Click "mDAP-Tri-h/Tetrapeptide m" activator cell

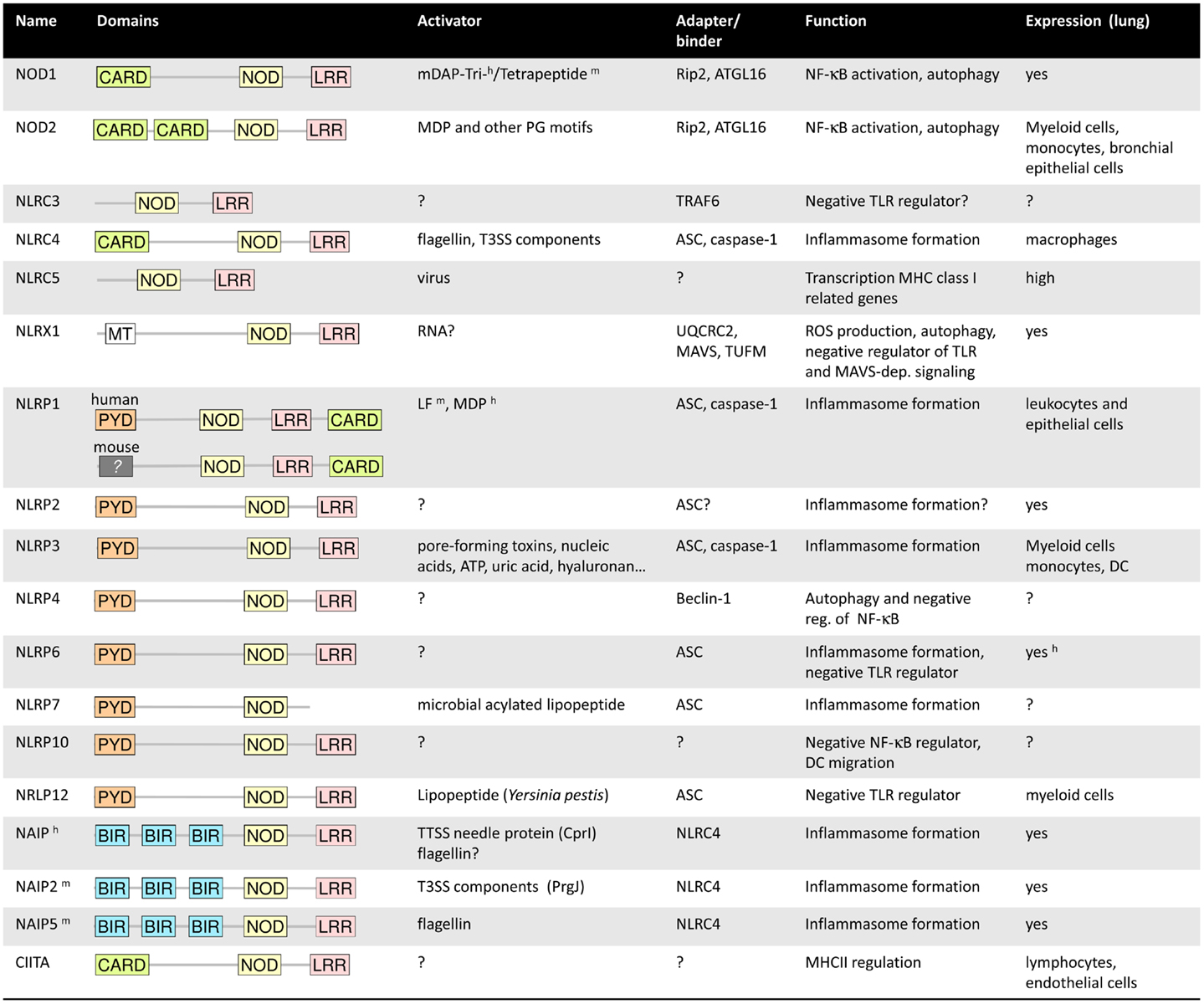click(508, 74)
